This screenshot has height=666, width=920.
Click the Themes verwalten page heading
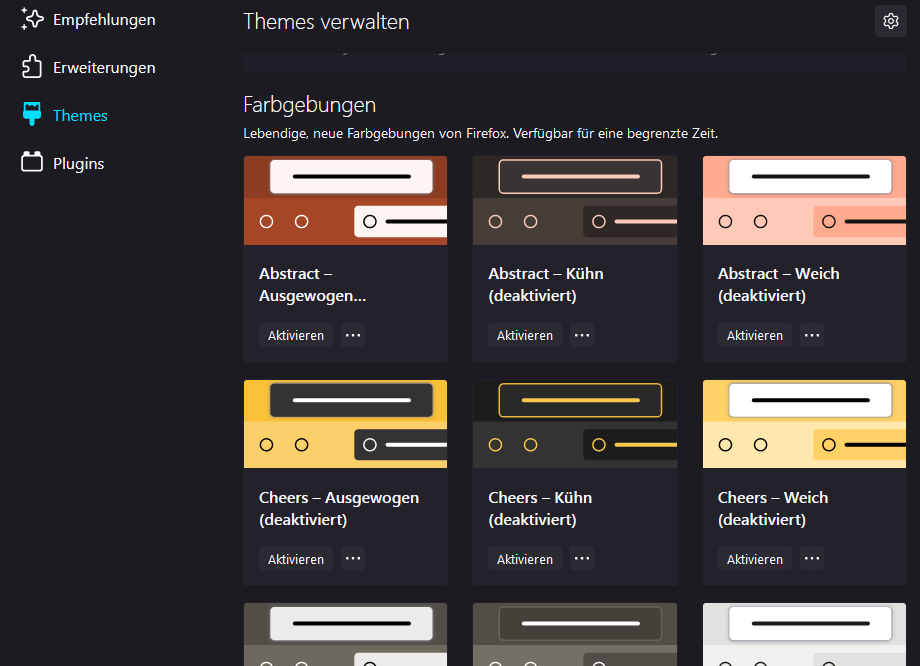point(326,22)
